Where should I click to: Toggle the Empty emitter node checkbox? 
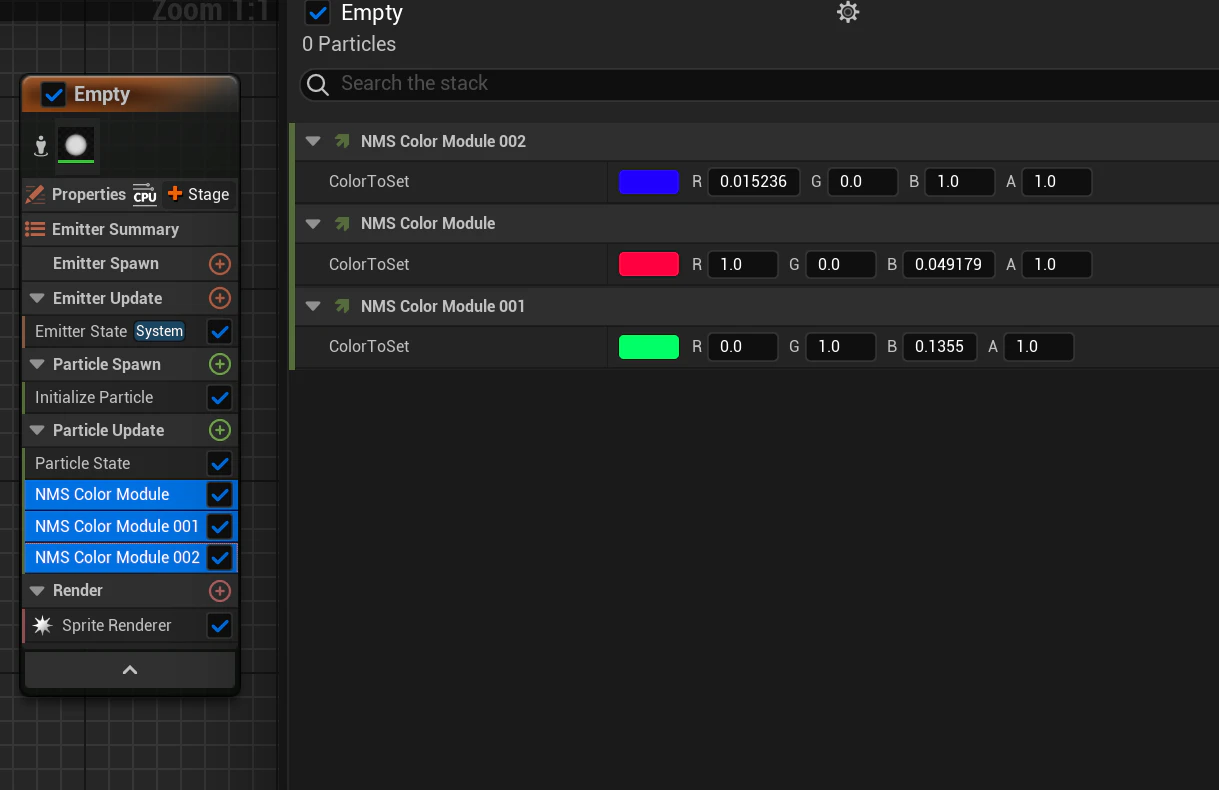[54, 94]
